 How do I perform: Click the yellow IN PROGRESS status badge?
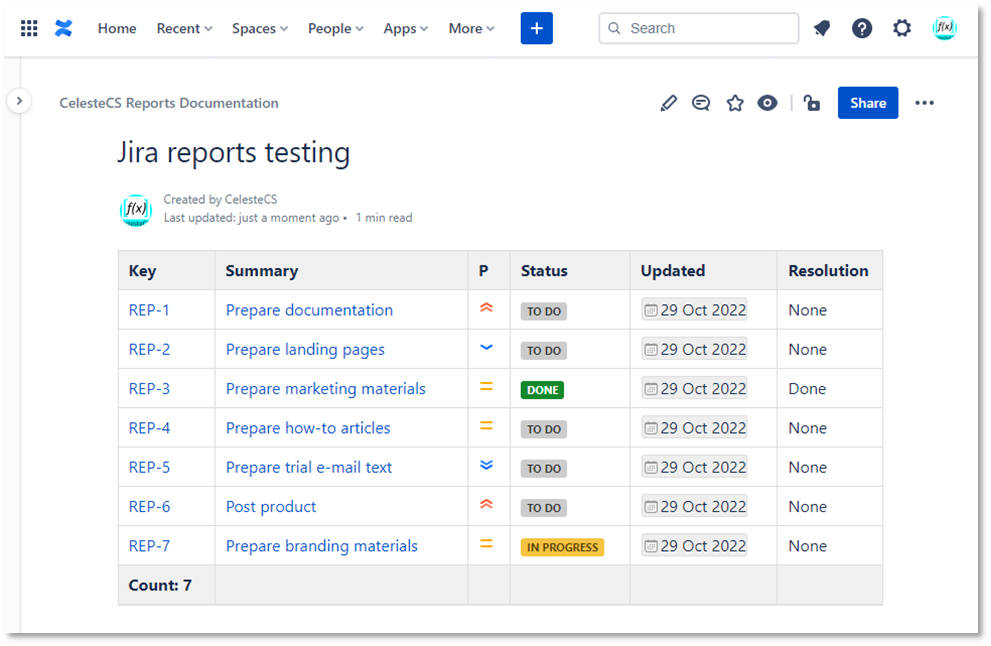click(x=562, y=547)
